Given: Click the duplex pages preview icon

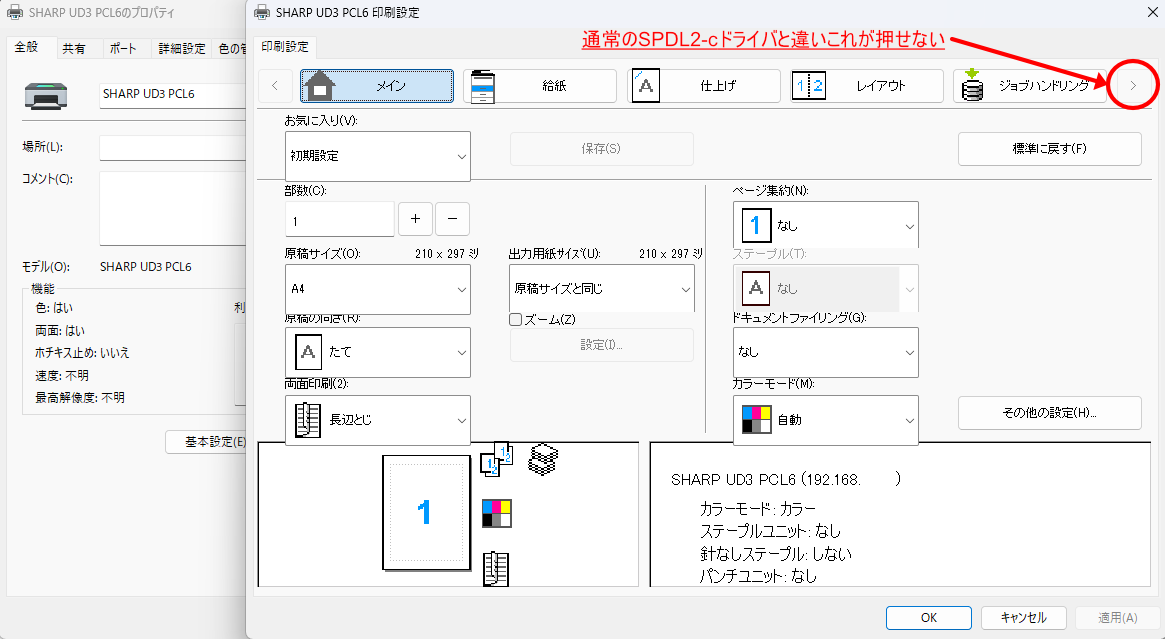Looking at the screenshot, I should [497, 461].
